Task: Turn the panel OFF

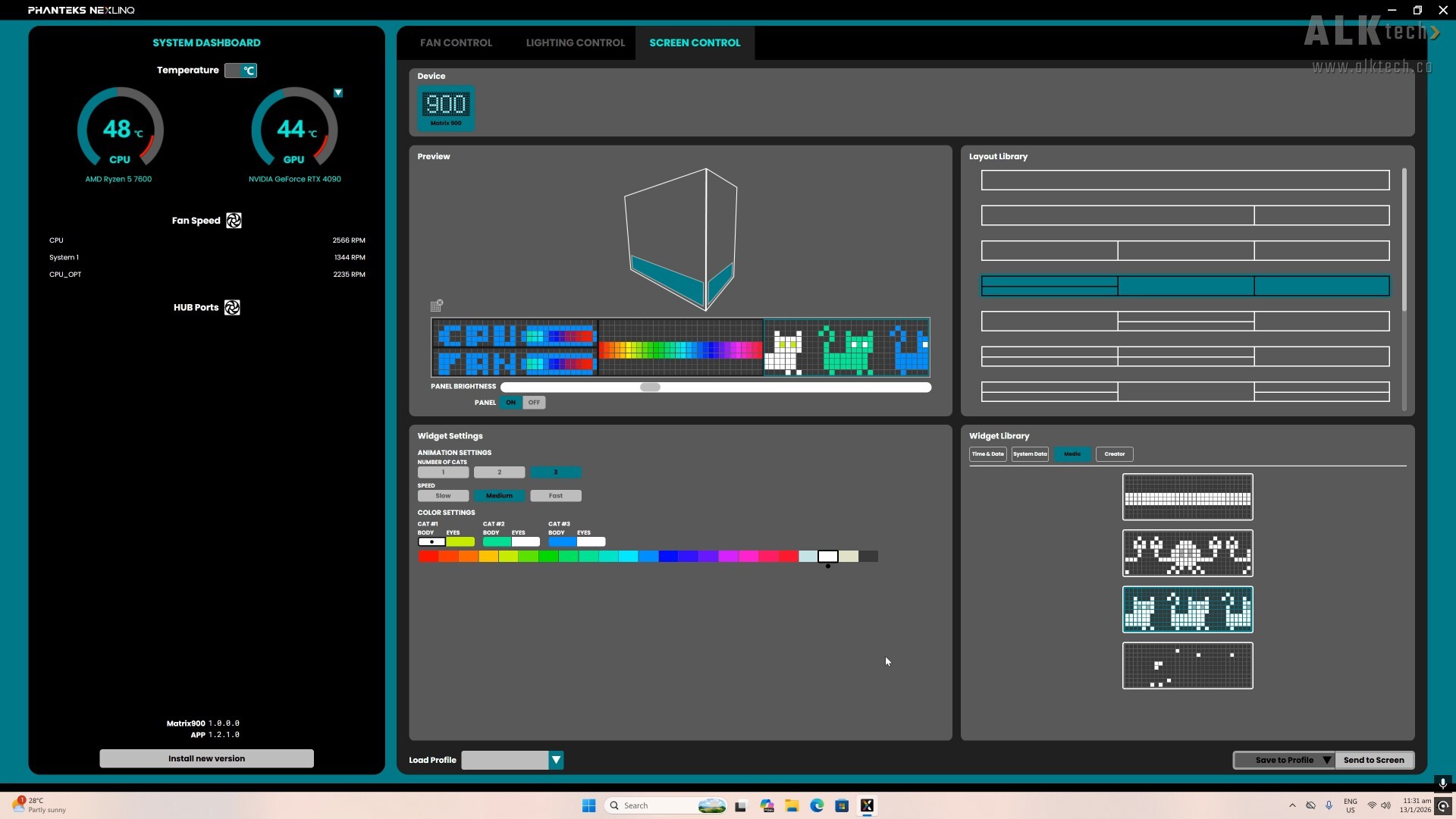Action: 534,403
